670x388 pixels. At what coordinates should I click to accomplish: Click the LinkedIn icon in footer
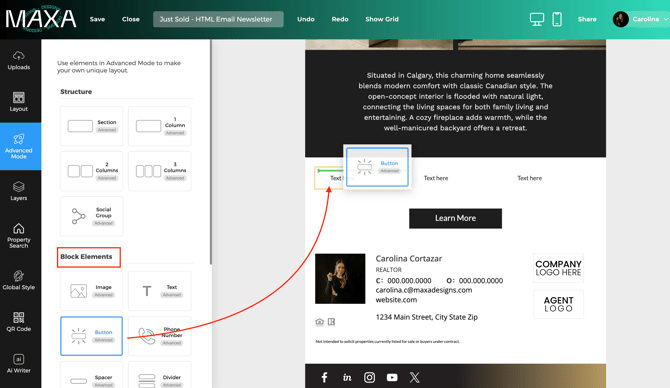347,377
